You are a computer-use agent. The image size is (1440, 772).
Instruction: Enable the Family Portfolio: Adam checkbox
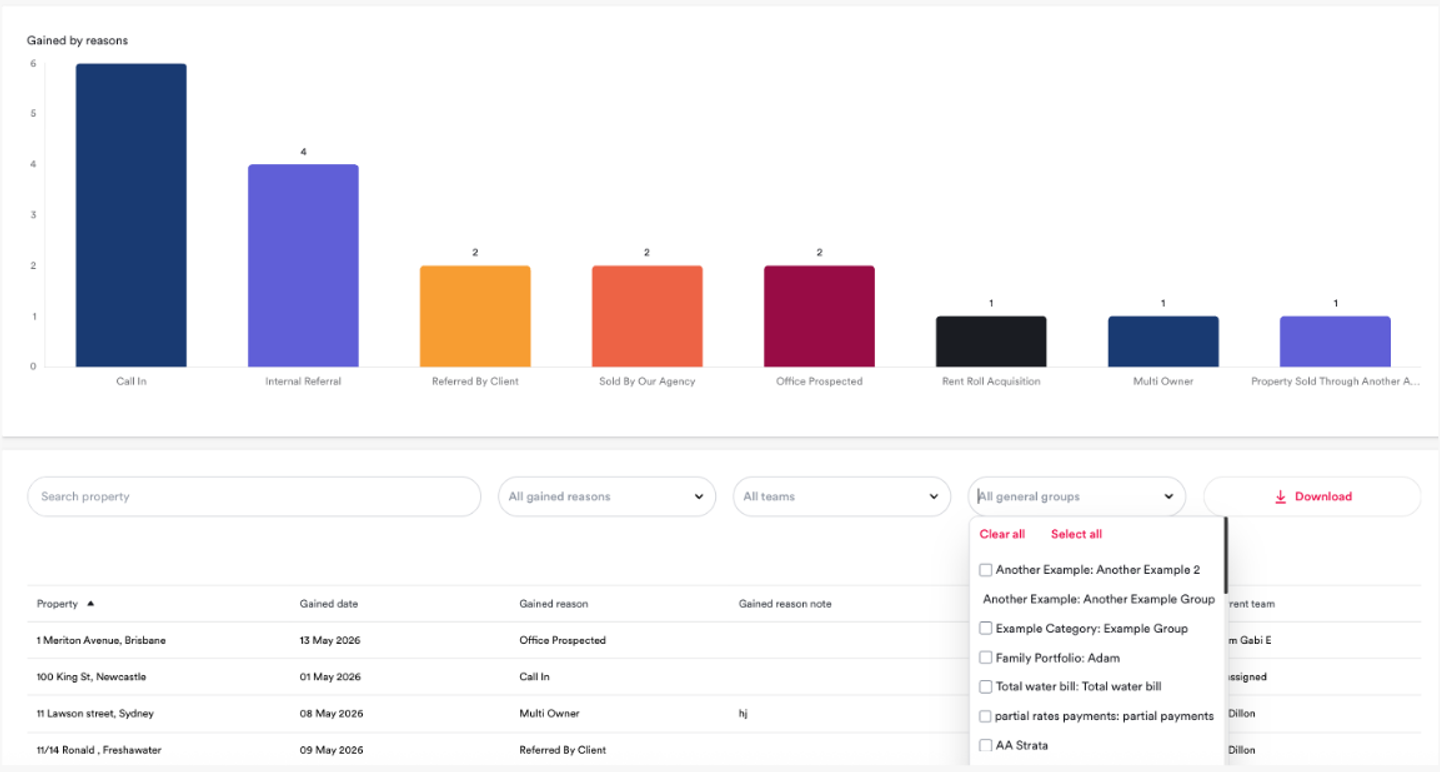pyautogui.click(x=986, y=658)
